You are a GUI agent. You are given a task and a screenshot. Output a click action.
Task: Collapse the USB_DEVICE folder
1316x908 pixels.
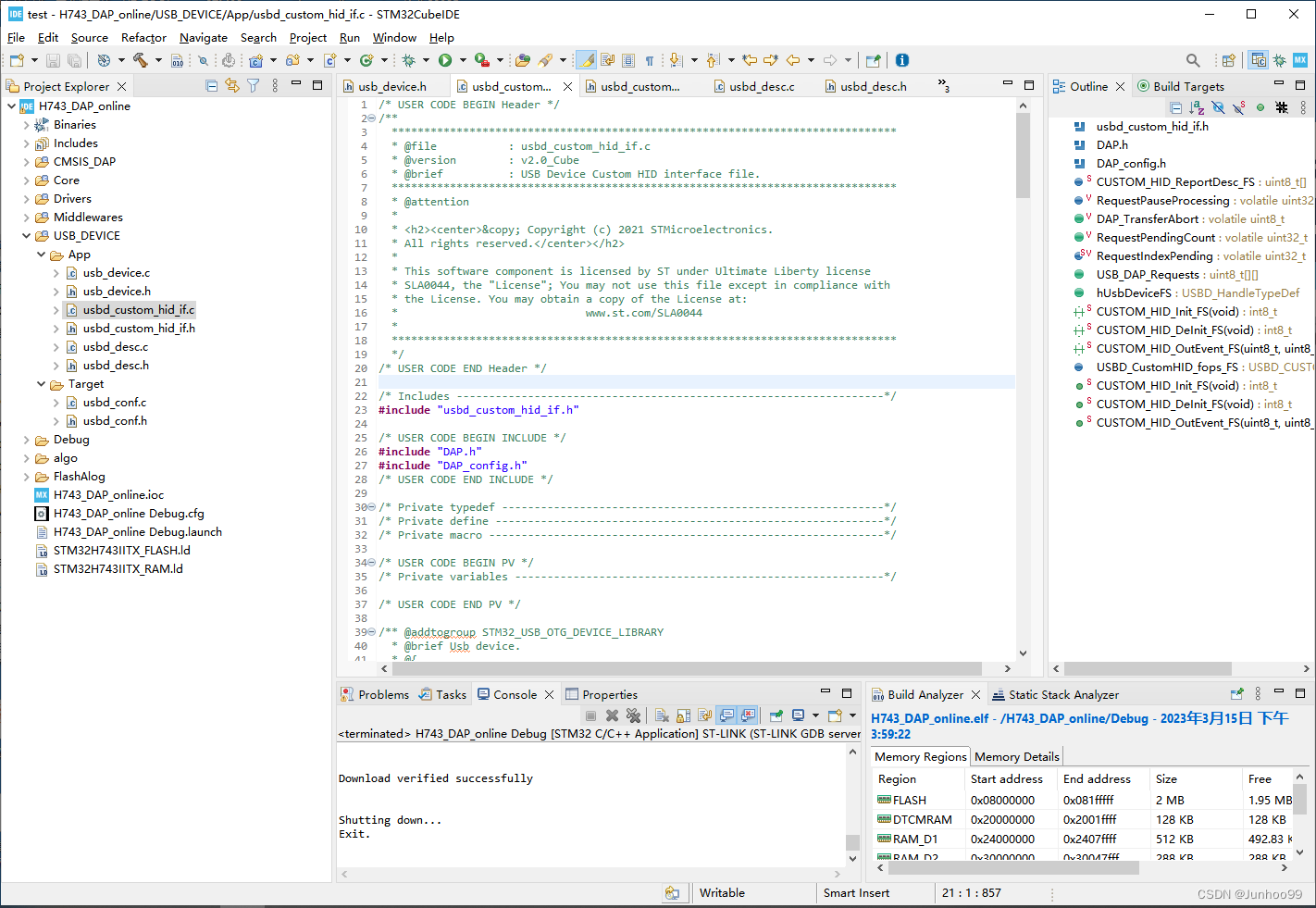click(26, 236)
